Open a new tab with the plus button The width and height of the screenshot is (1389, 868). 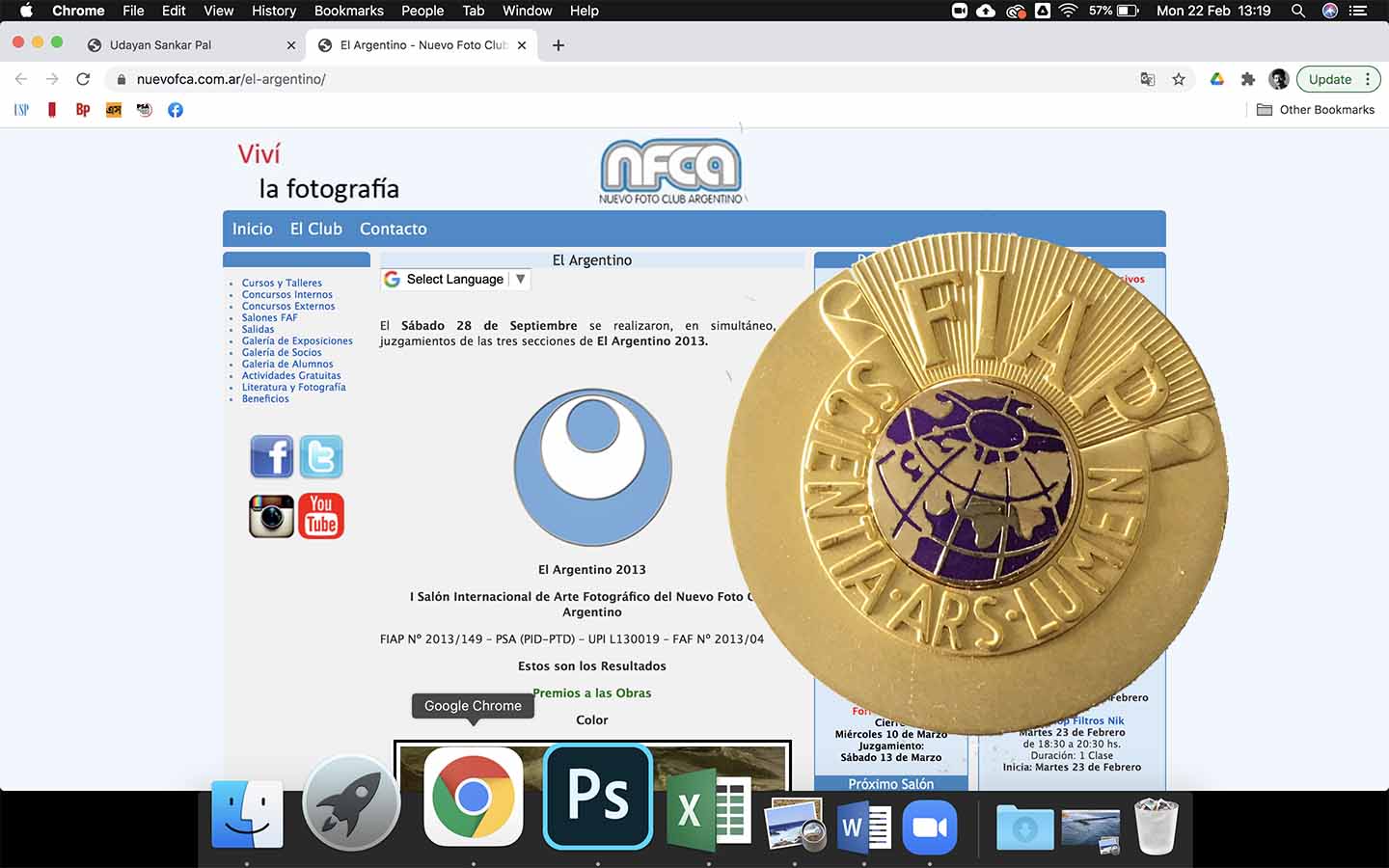click(x=558, y=45)
